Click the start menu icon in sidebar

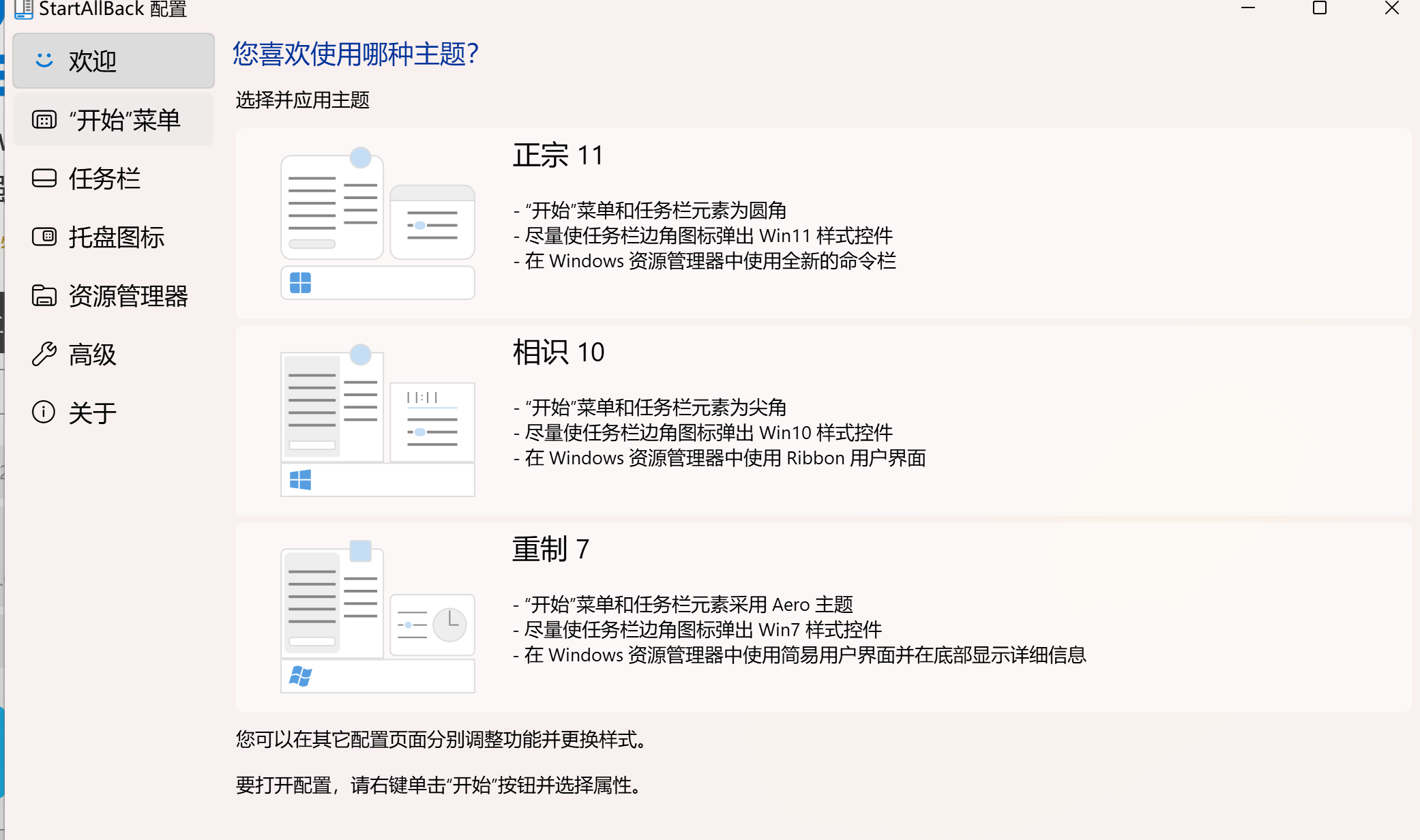[44, 120]
